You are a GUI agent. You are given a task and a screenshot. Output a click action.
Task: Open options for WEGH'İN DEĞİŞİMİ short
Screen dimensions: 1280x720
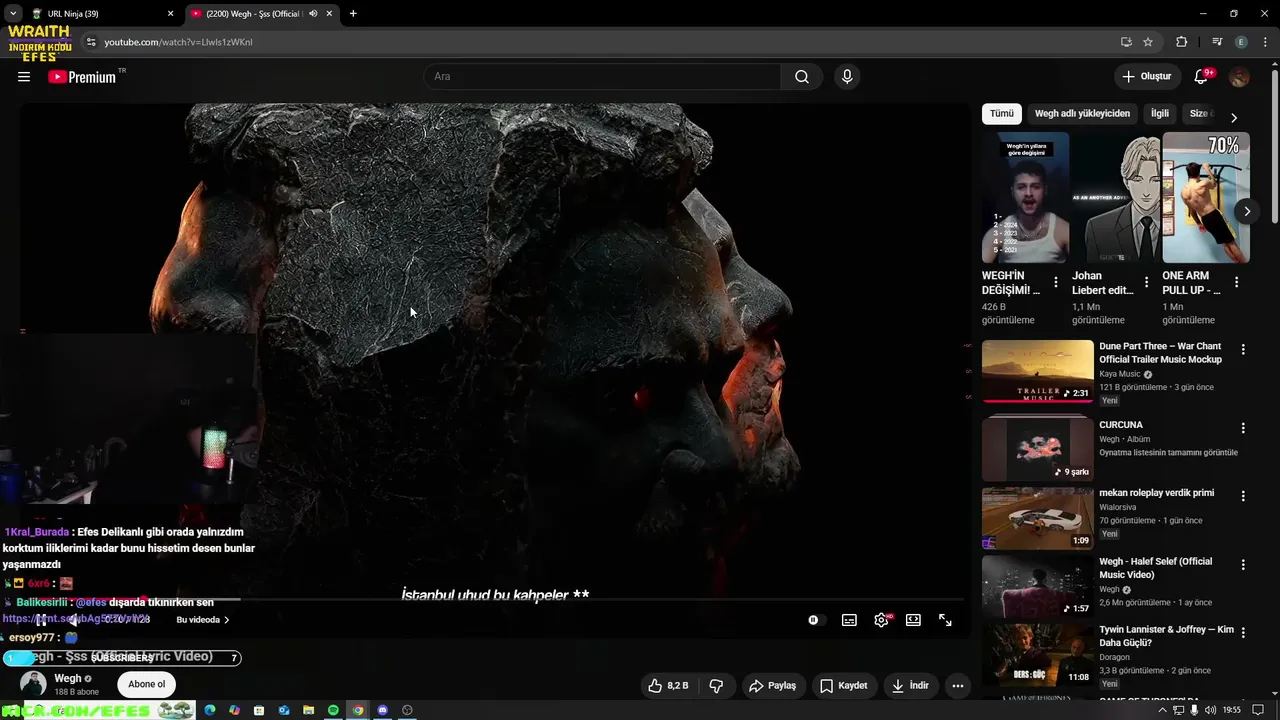(x=1056, y=283)
